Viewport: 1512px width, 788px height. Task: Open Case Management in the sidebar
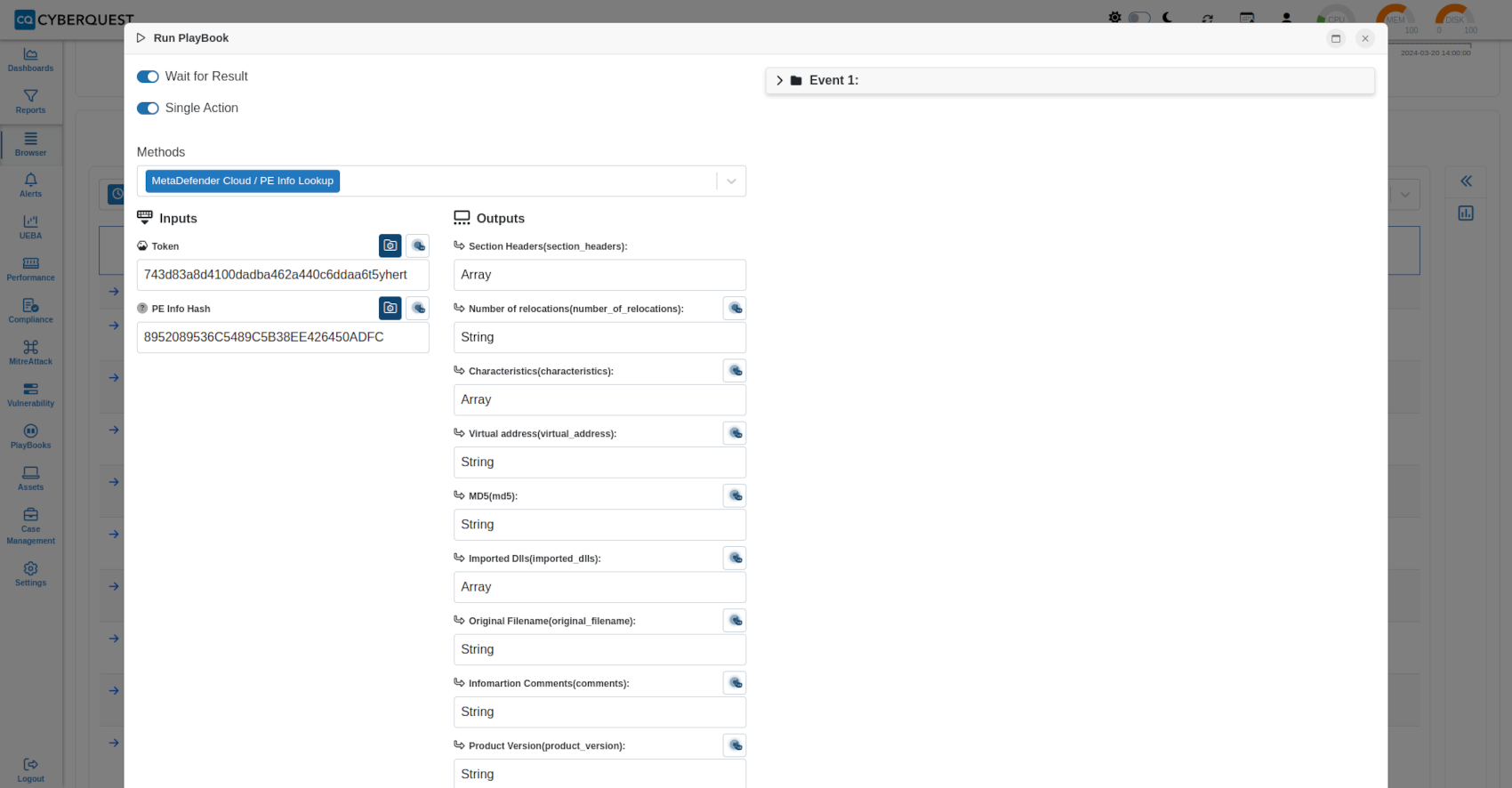coord(31,527)
